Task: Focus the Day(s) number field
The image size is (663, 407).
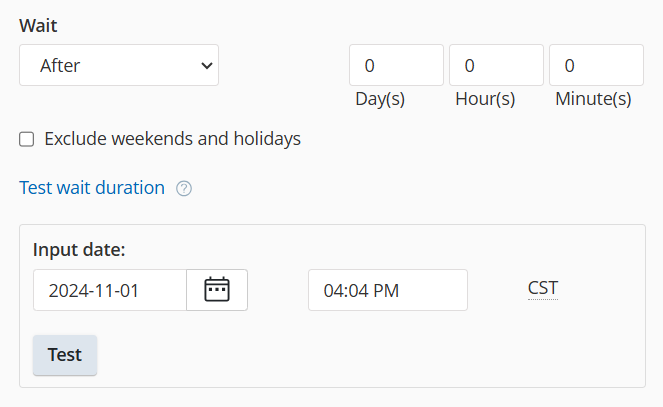Action: (x=396, y=66)
